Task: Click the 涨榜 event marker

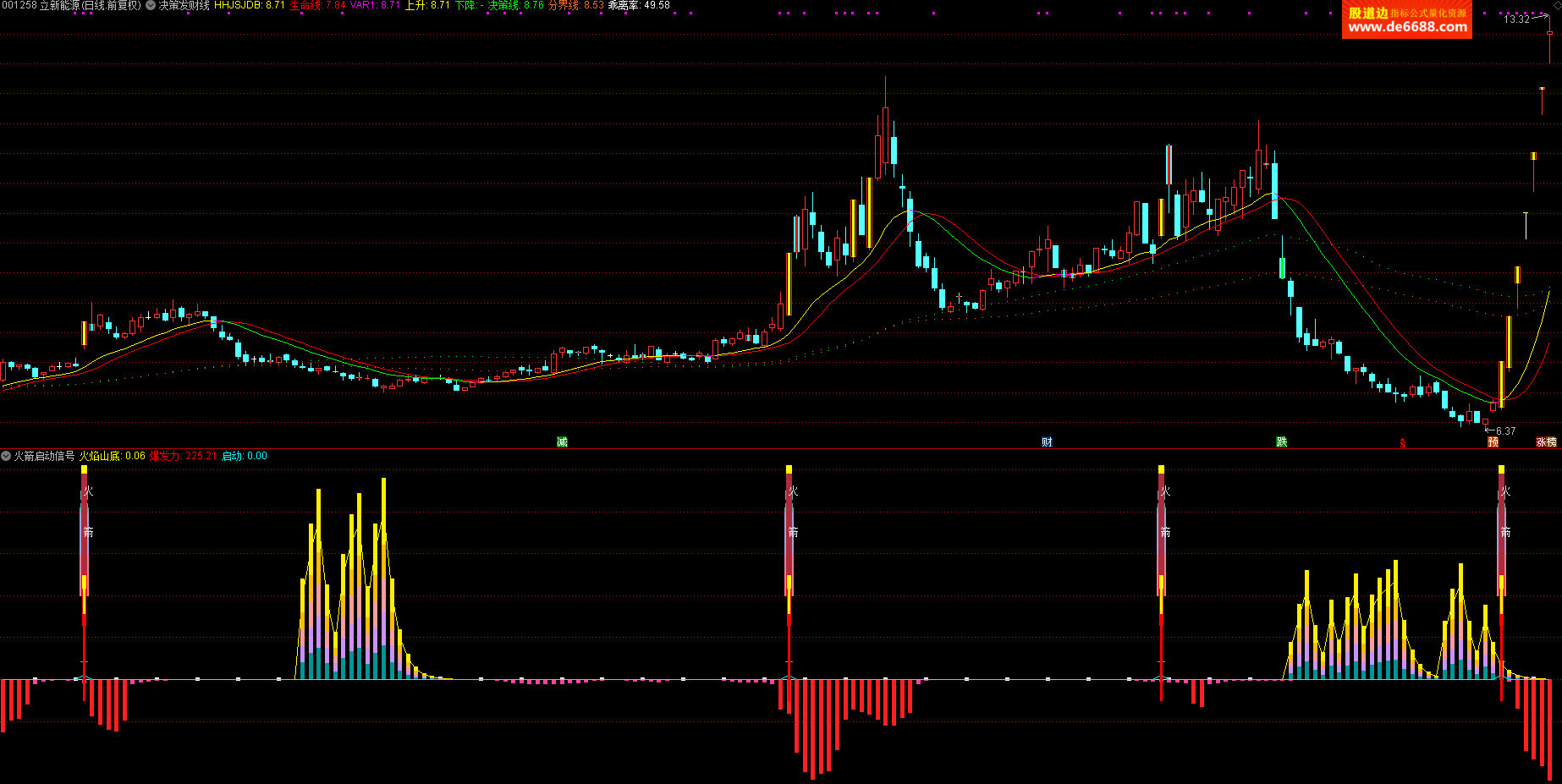Action: click(1546, 442)
